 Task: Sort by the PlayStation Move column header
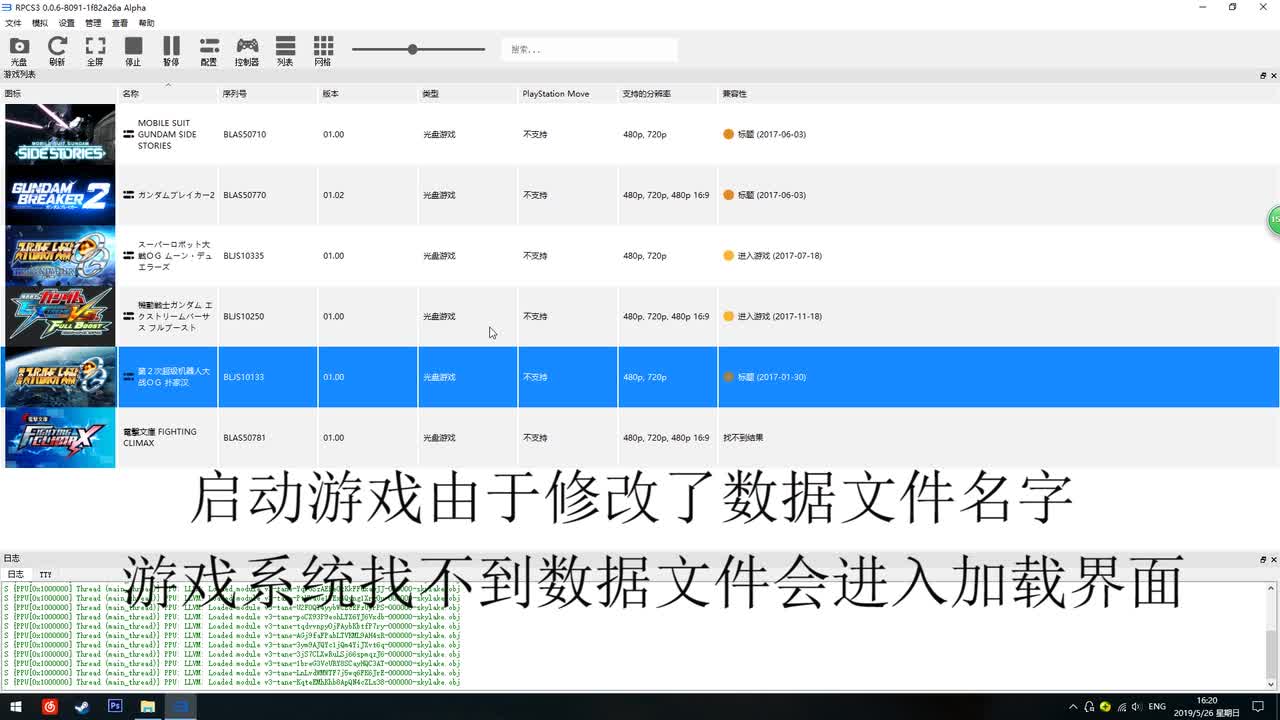click(568, 94)
